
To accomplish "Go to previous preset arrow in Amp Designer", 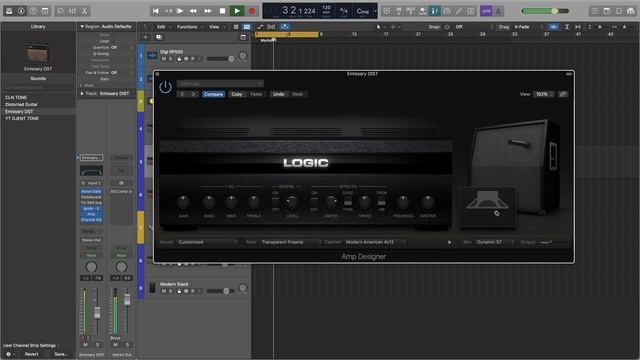I will [x=182, y=94].
